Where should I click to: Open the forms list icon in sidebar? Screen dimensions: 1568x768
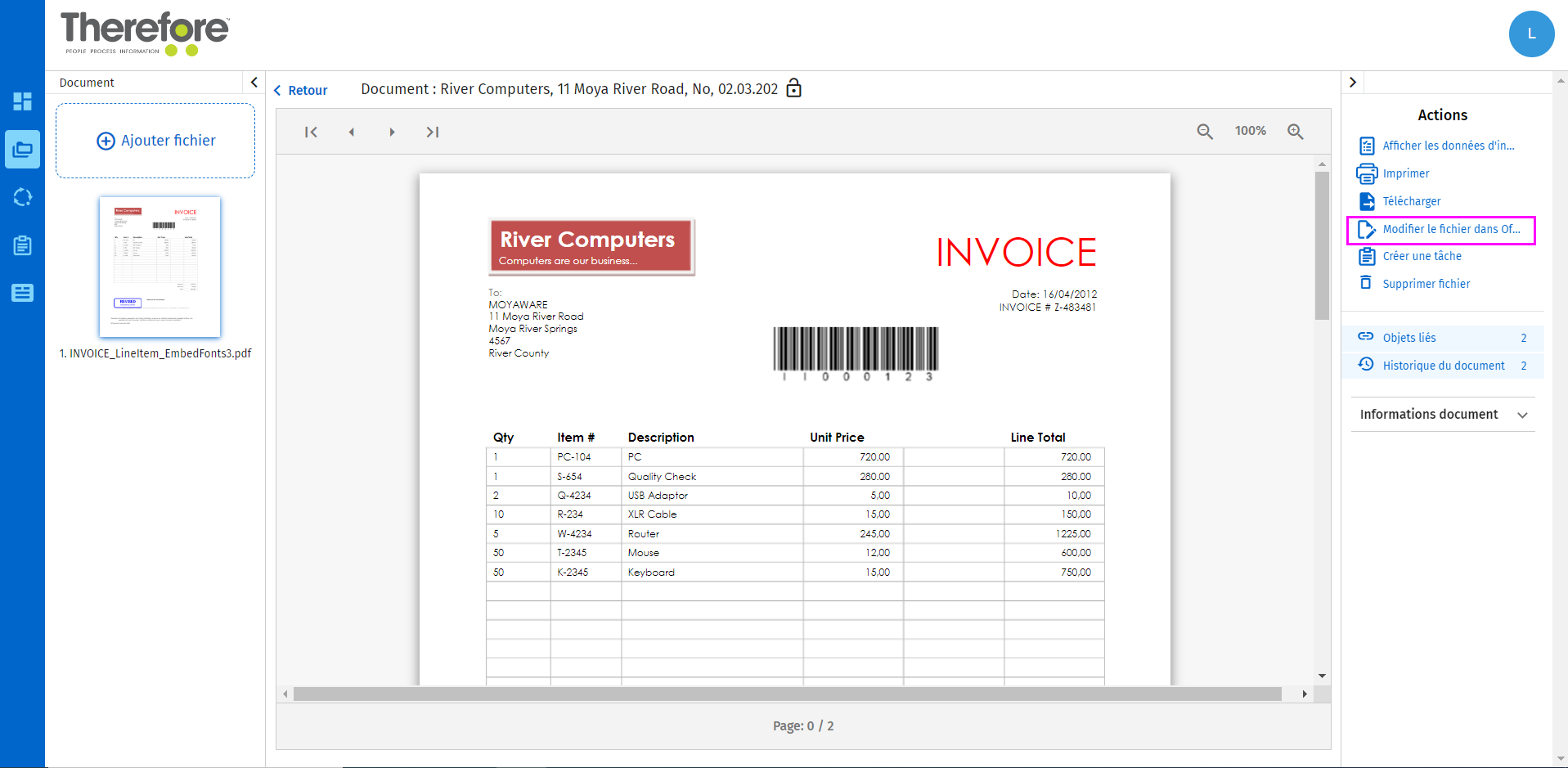coord(22,293)
